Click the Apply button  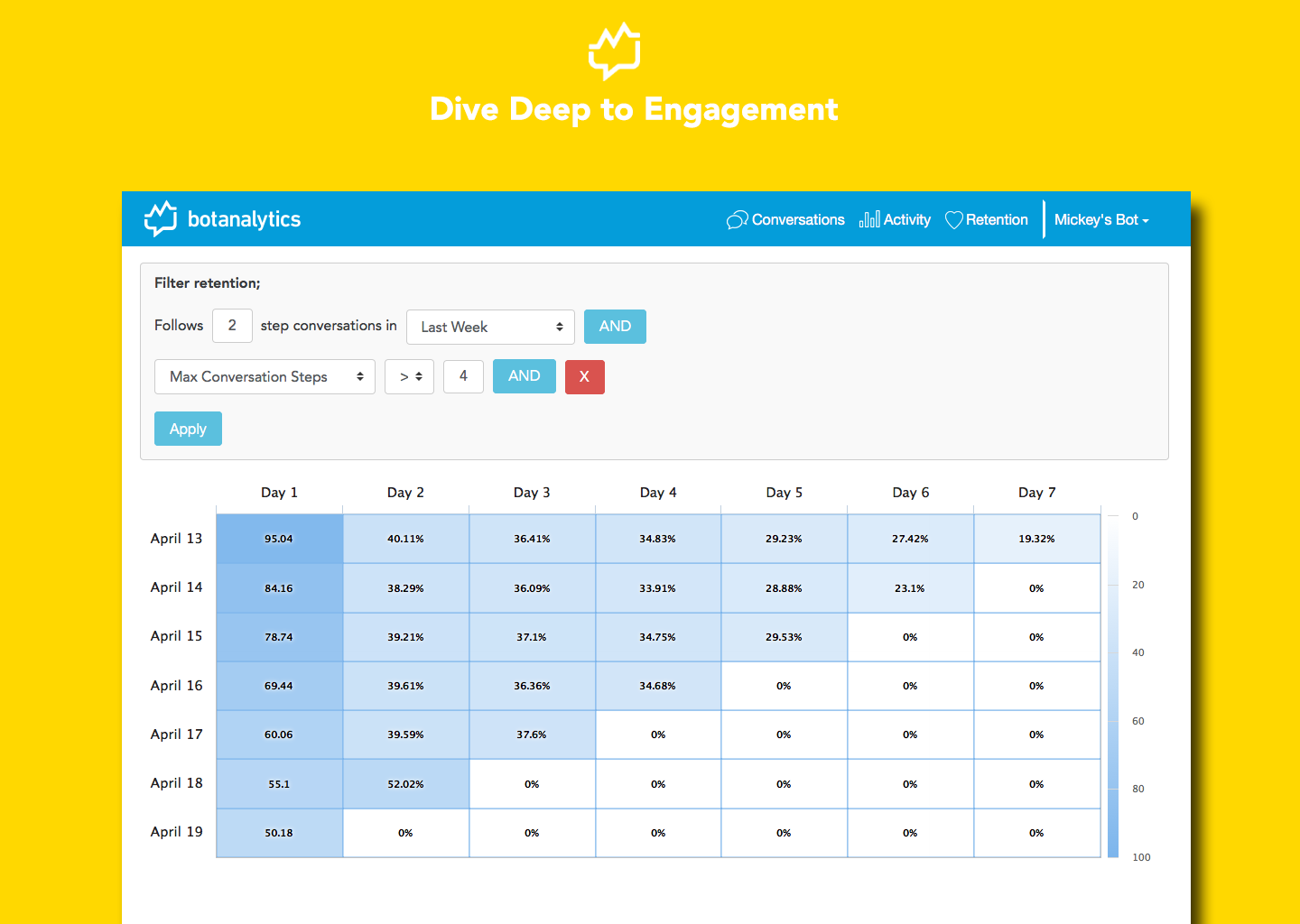click(x=188, y=429)
